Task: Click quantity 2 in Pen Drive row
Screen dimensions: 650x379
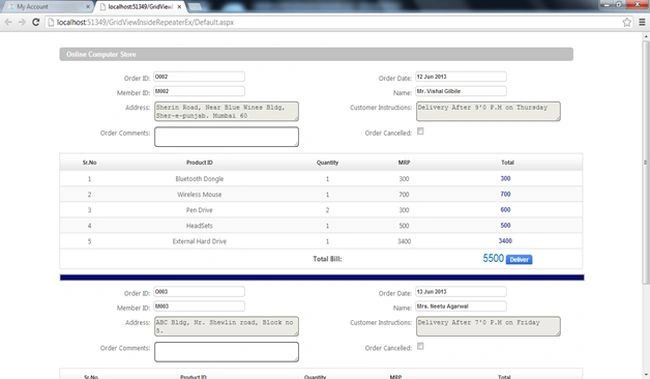Action: [x=327, y=210]
